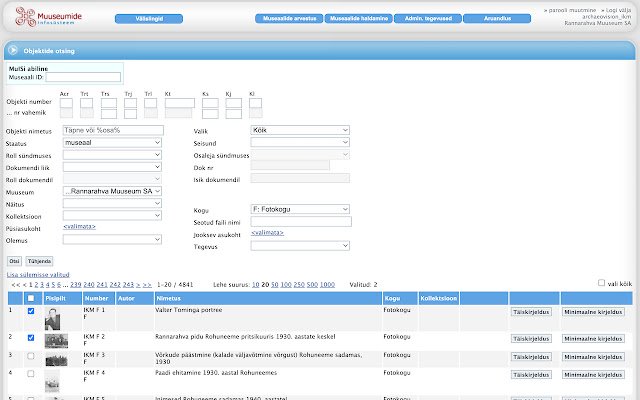Click Täiskirjeldus for IKM F 4
The width and height of the screenshot is (640, 400).
tap(531, 375)
